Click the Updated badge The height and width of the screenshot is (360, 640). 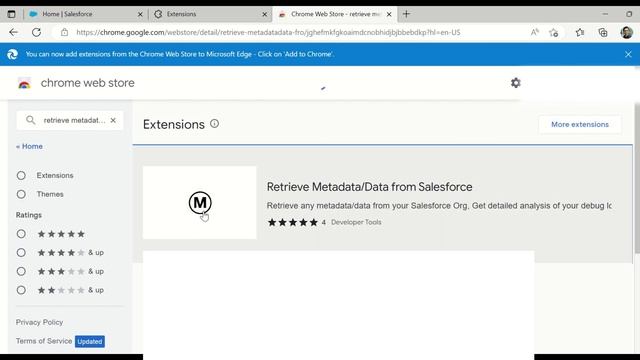pyautogui.click(x=90, y=341)
